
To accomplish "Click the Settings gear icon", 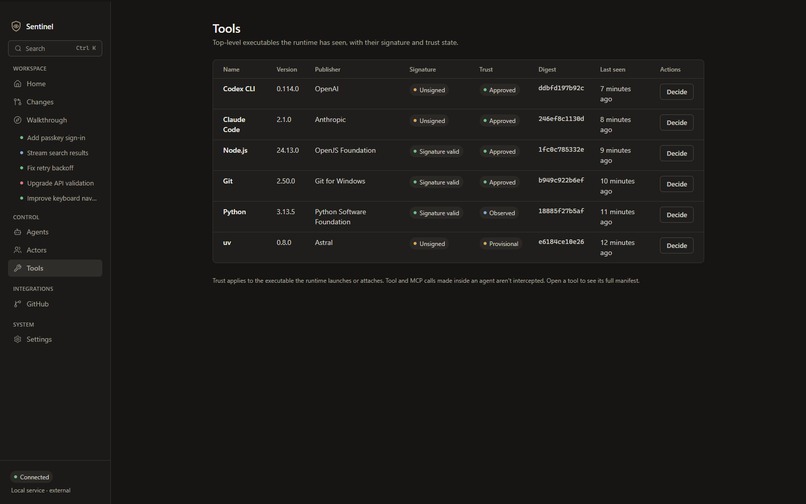I will point(17,339).
